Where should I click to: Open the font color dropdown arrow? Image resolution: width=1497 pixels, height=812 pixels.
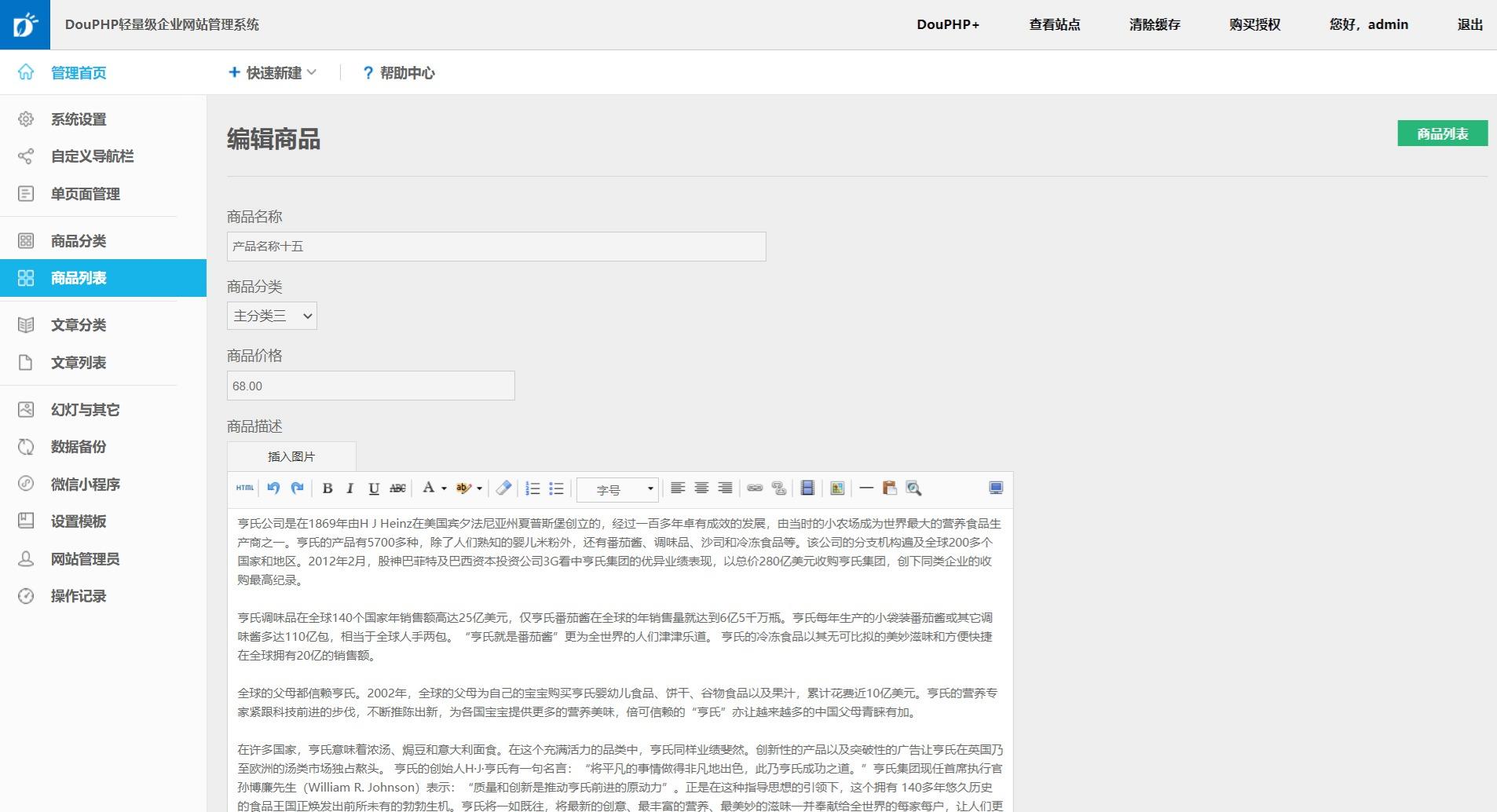(443, 488)
